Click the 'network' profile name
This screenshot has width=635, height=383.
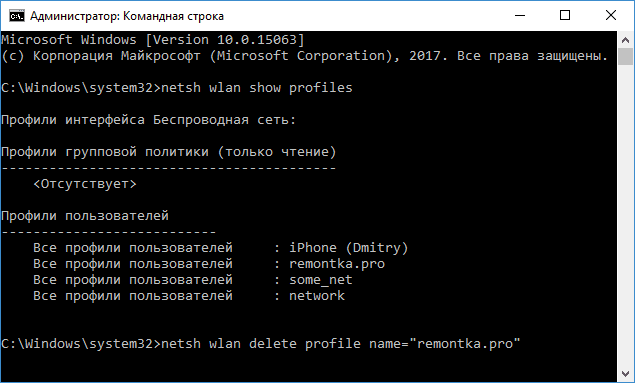(317, 296)
